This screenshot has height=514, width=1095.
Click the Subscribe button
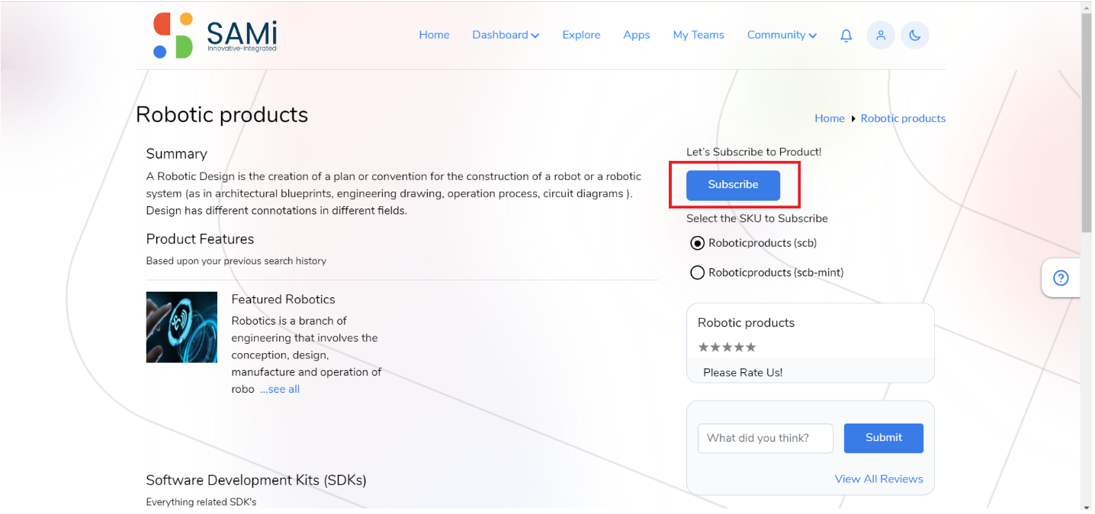coord(733,185)
